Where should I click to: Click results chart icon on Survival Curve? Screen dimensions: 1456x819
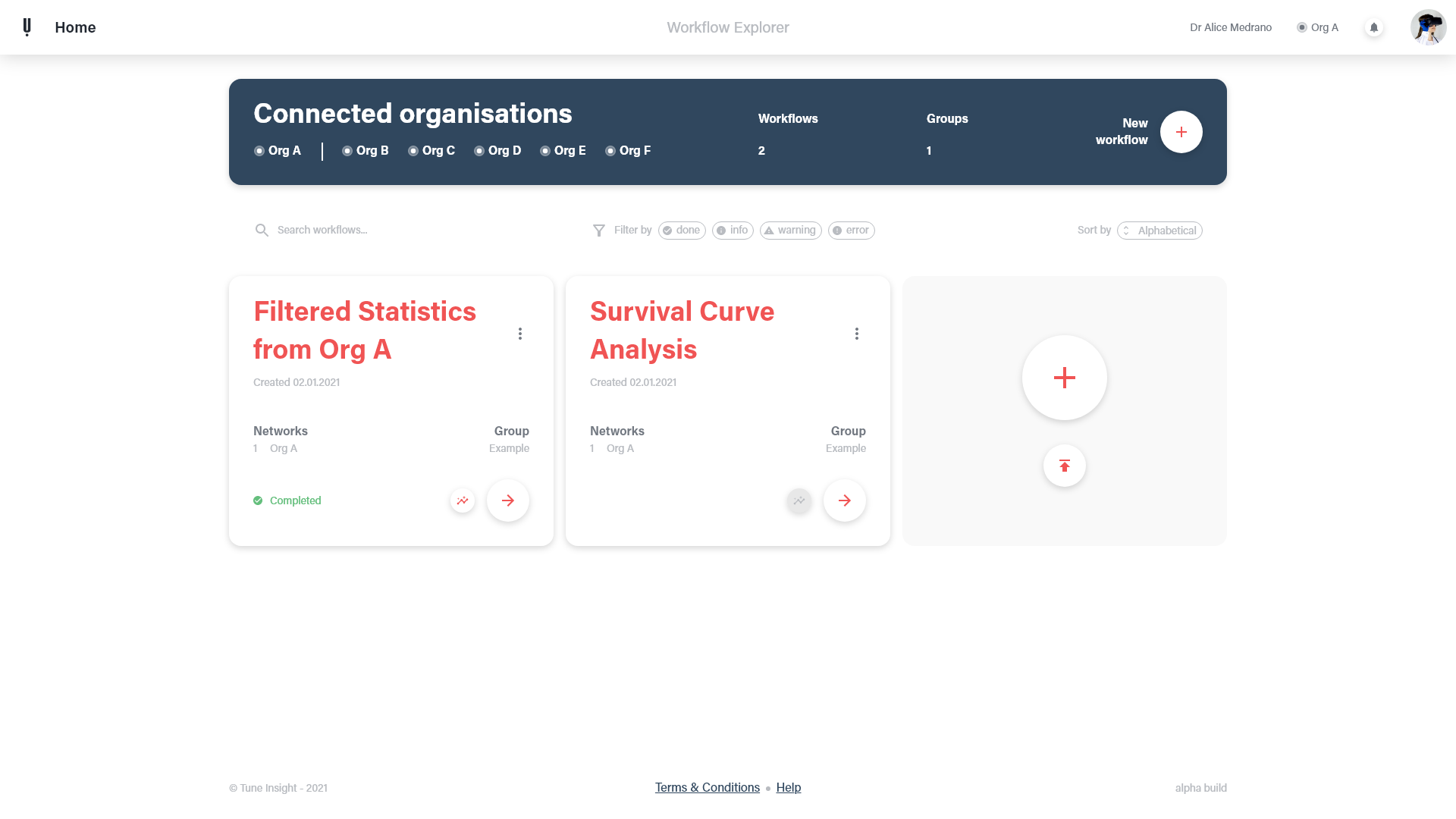[x=799, y=500]
